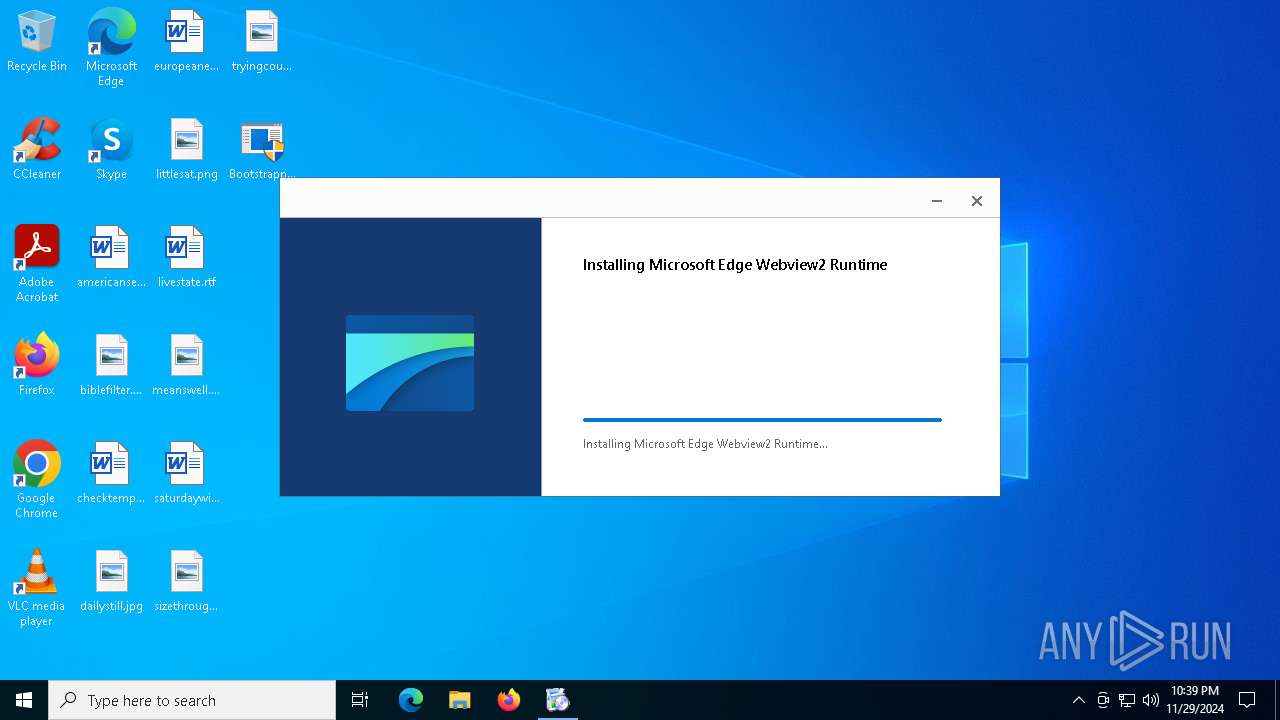The image size is (1280, 720).
Task: Click the installation progress bar
Action: (762, 420)
